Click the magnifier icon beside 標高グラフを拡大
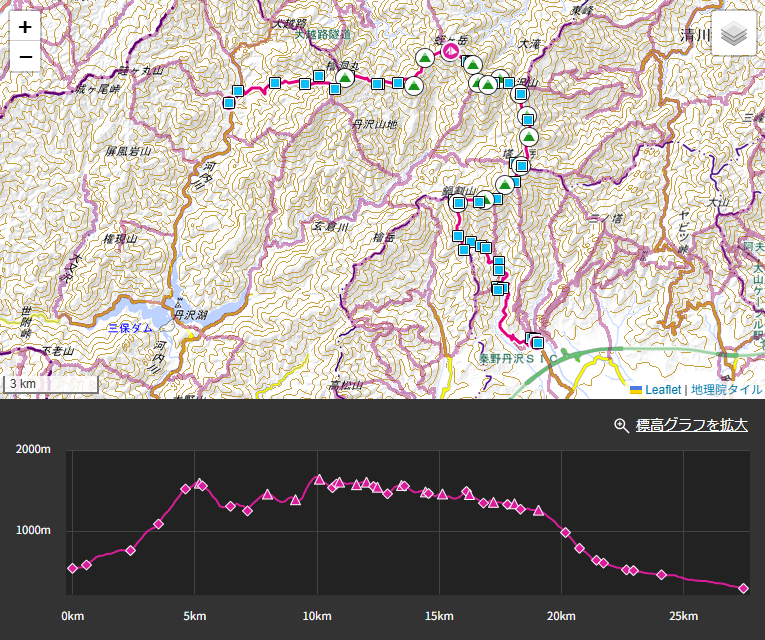Image resolution: width=765 pixels, height=640 pixels. tap(621, 425)
